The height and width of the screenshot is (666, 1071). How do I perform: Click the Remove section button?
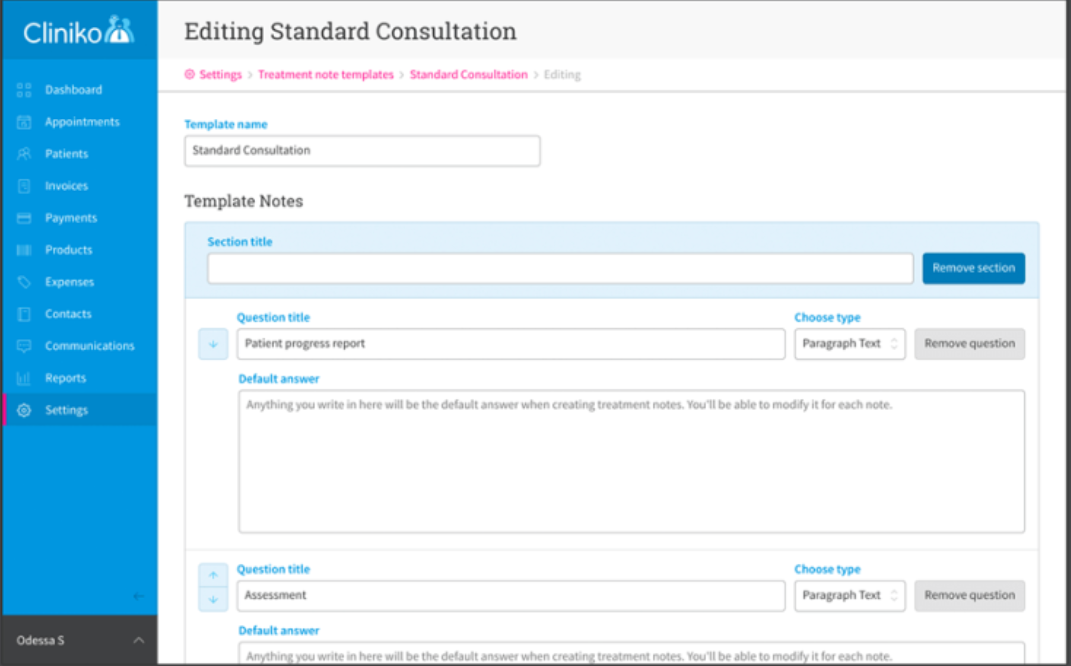(x=973, y=268)
